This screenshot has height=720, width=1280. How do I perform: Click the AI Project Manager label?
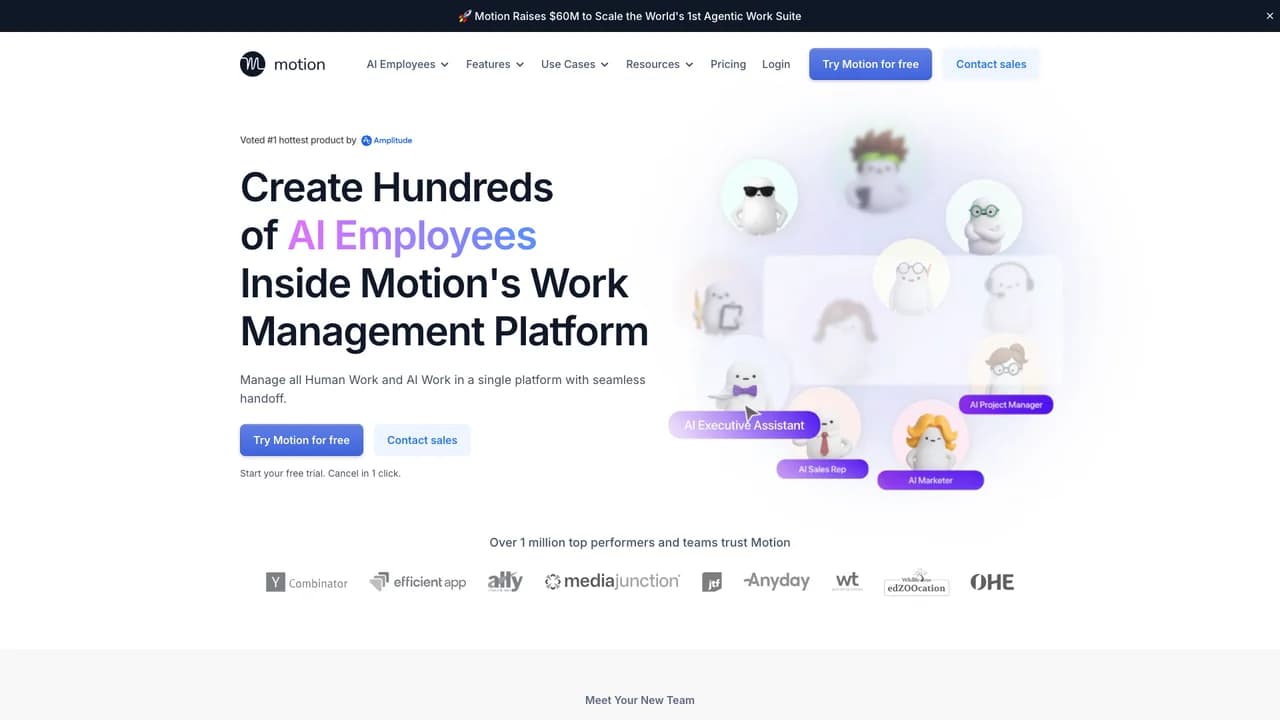click(x=1006, y=405)
